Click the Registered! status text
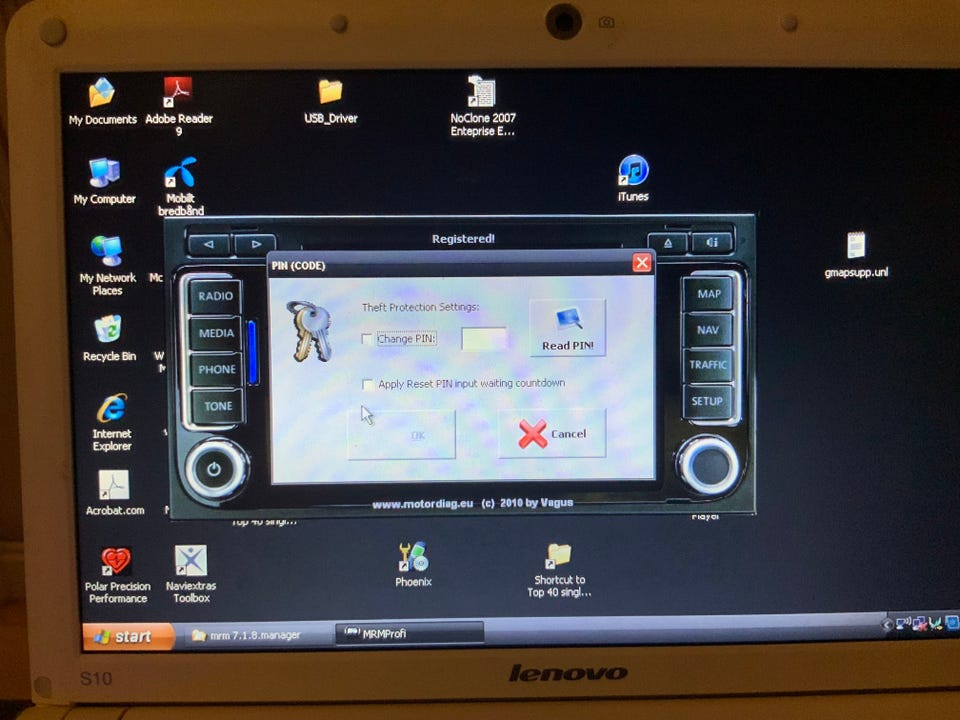This screenshot has width=960, height=720. (x=463, y=239)
